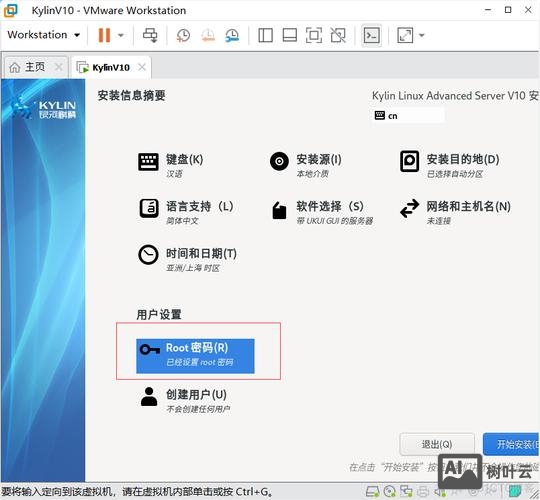Open 安装目的地(D) installation destination
This screenshot has width=540, height=500.
coord(450,165)
